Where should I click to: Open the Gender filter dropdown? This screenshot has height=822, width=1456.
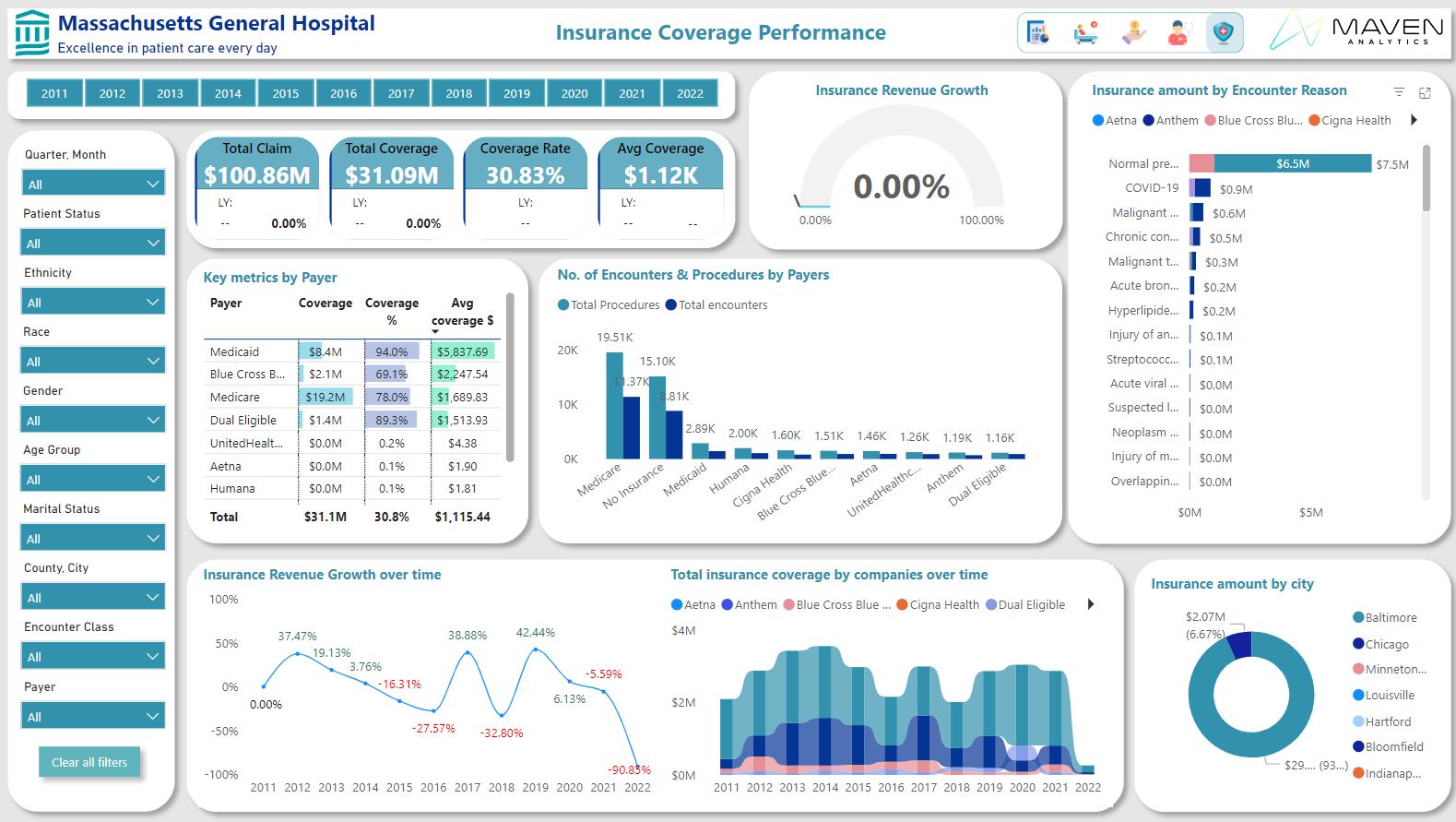coord(93,420)
